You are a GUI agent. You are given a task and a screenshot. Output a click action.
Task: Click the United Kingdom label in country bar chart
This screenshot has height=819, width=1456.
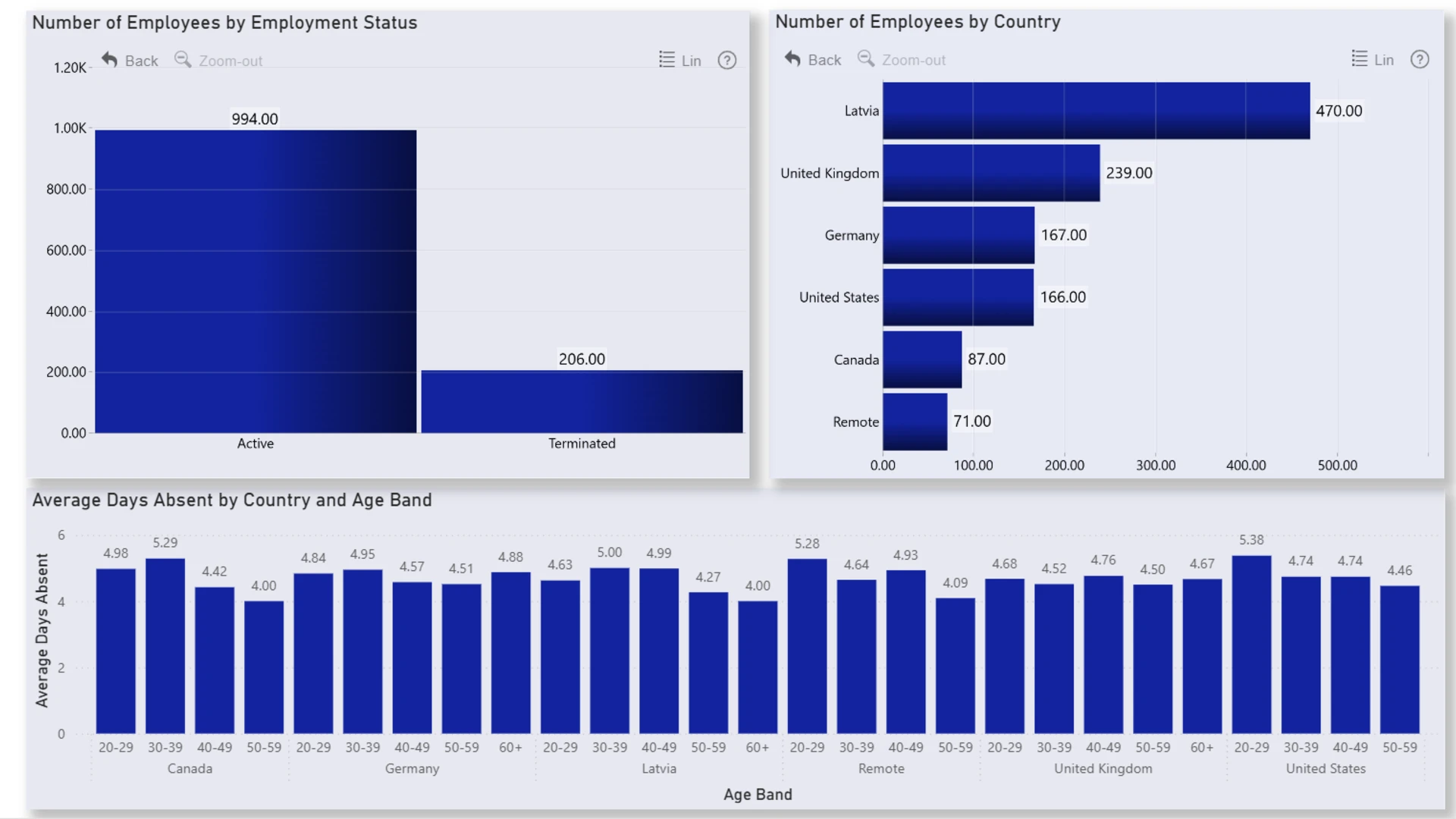point(830,173)
